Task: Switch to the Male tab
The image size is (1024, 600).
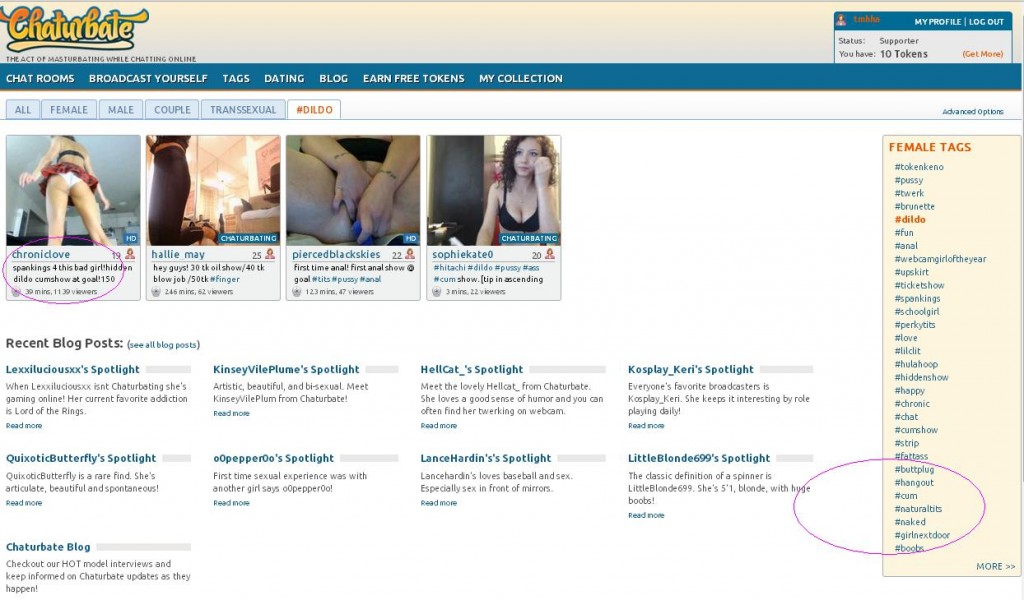Action: click(121, 110)
